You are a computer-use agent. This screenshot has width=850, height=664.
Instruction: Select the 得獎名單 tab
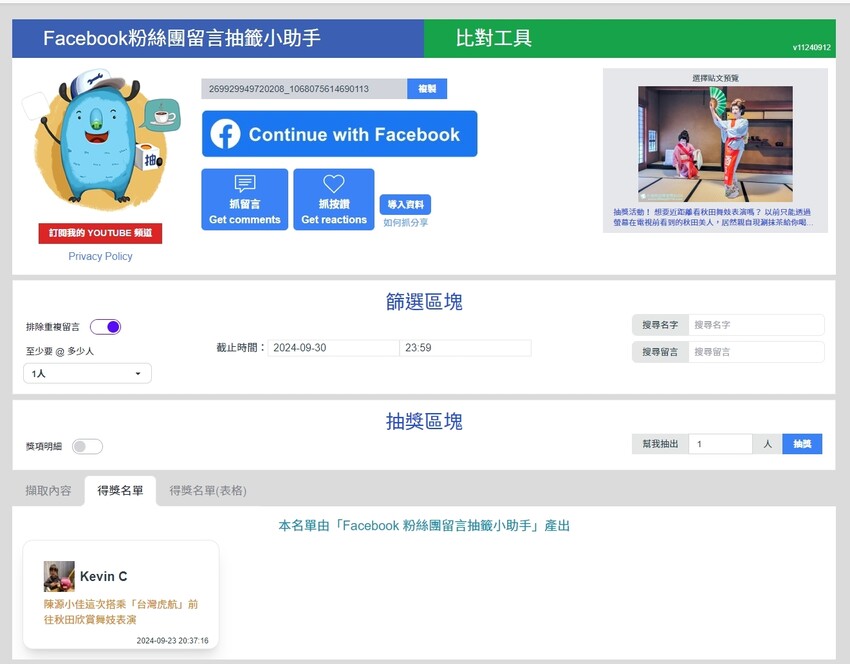click(x=120, y=491)
